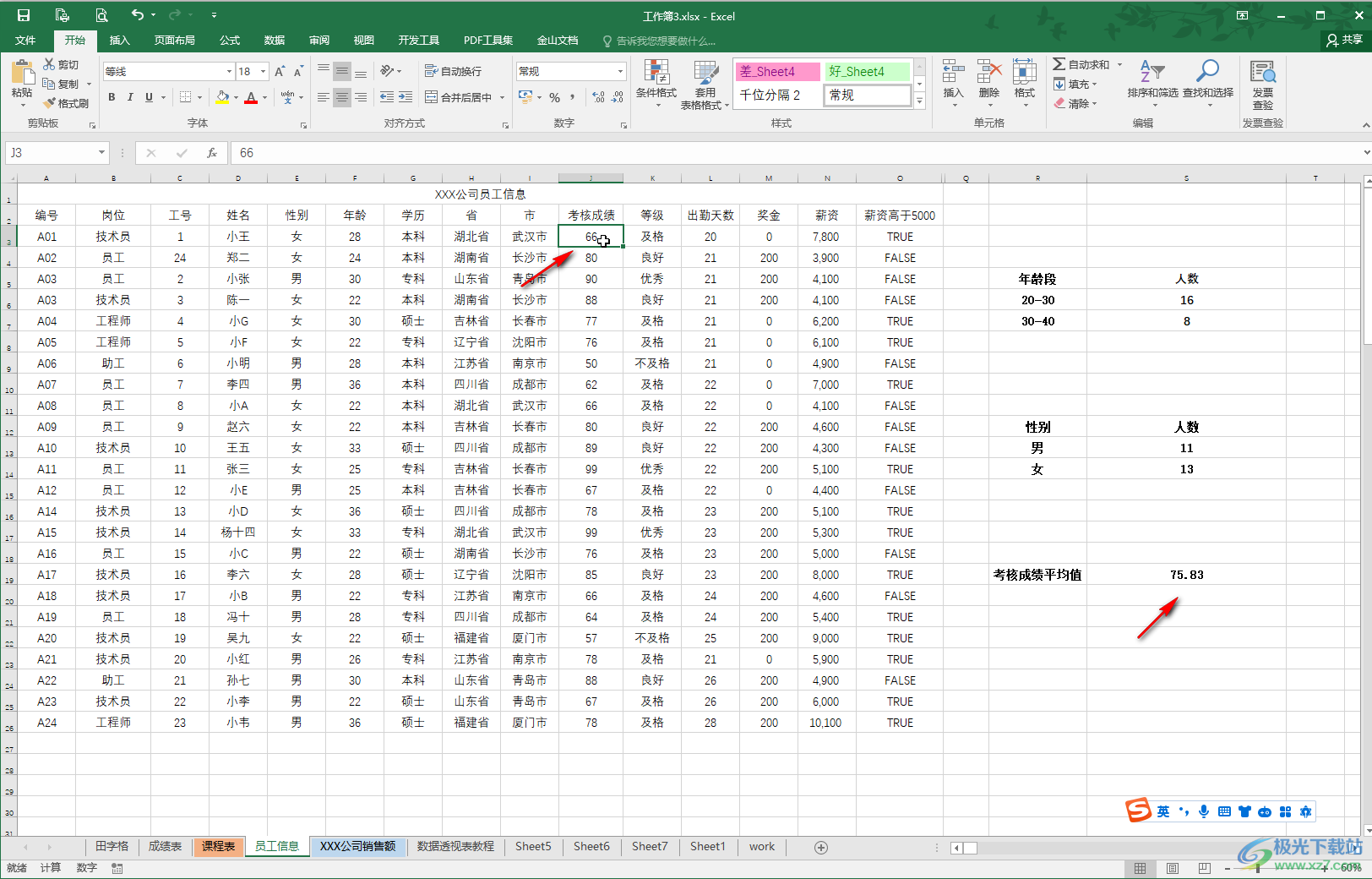This screenshot has width=1372, height=879.
Task: Open the Name Box dropdown arrow
Action: tap(101, 153)
